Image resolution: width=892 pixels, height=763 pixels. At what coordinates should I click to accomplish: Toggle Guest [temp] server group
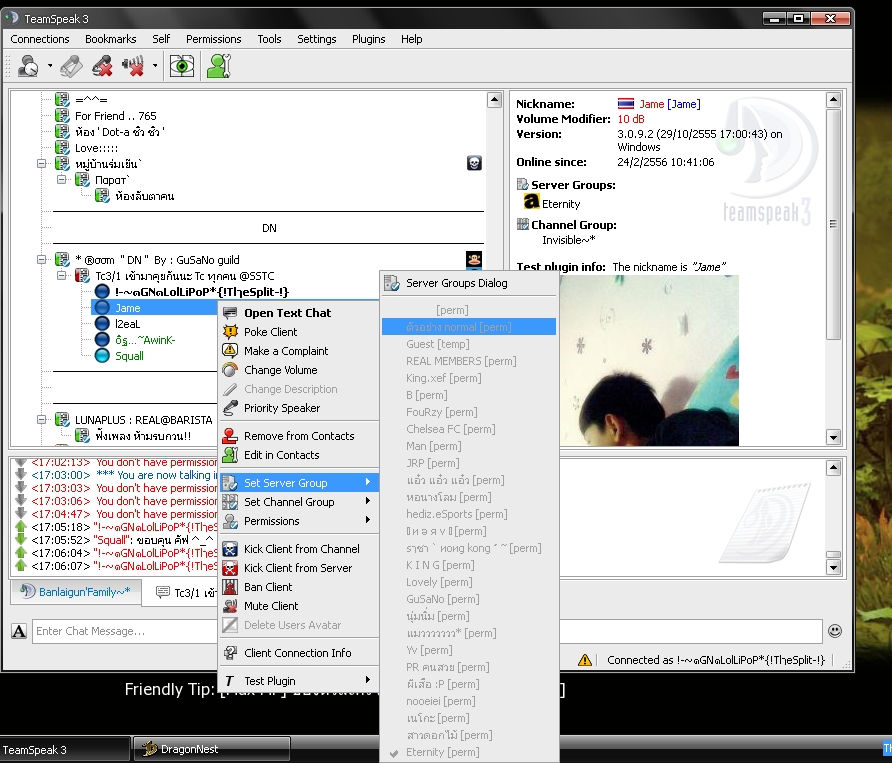(x=469, y=344)
